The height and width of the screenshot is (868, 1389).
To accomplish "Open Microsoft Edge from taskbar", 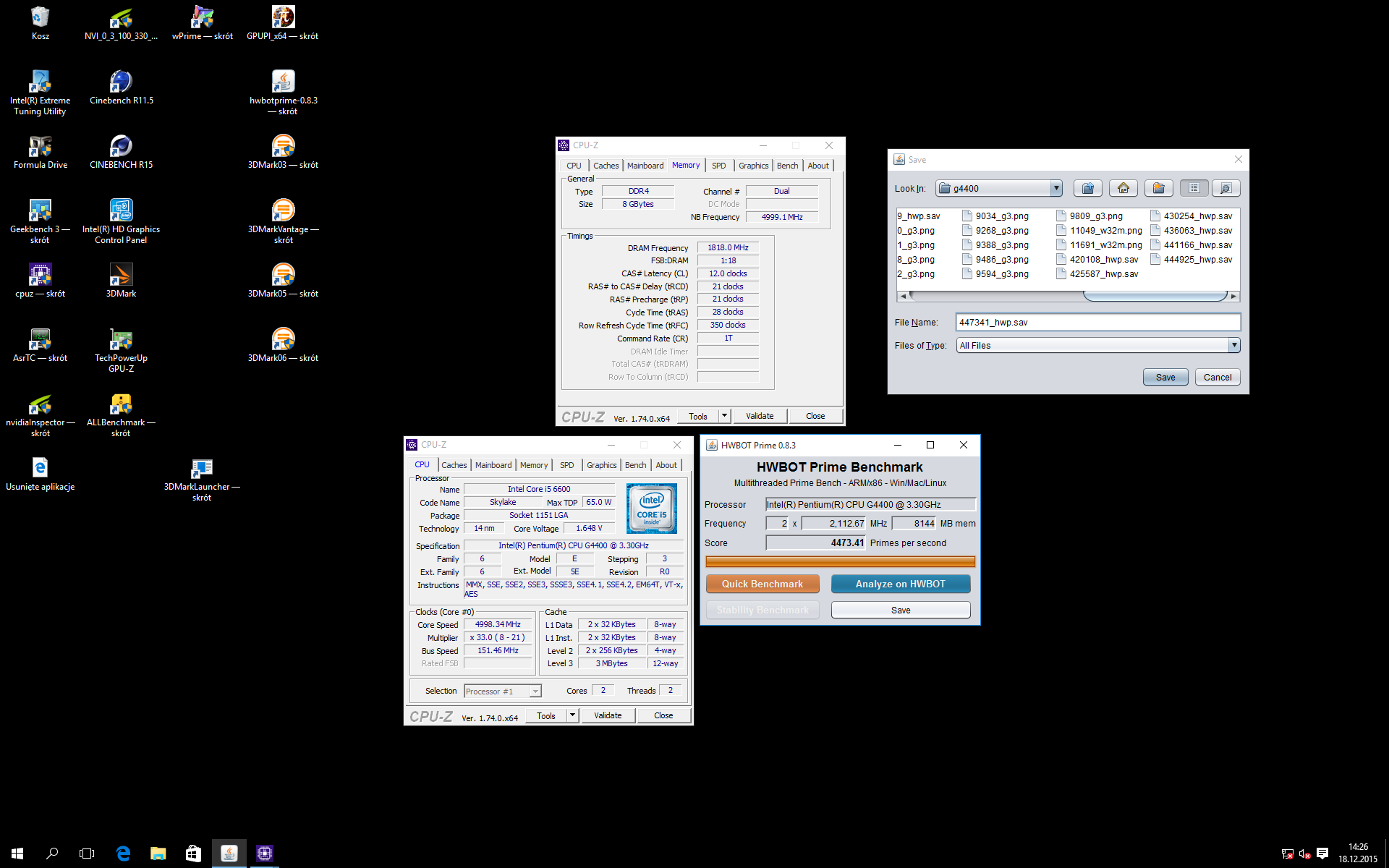I will (123, 854).
